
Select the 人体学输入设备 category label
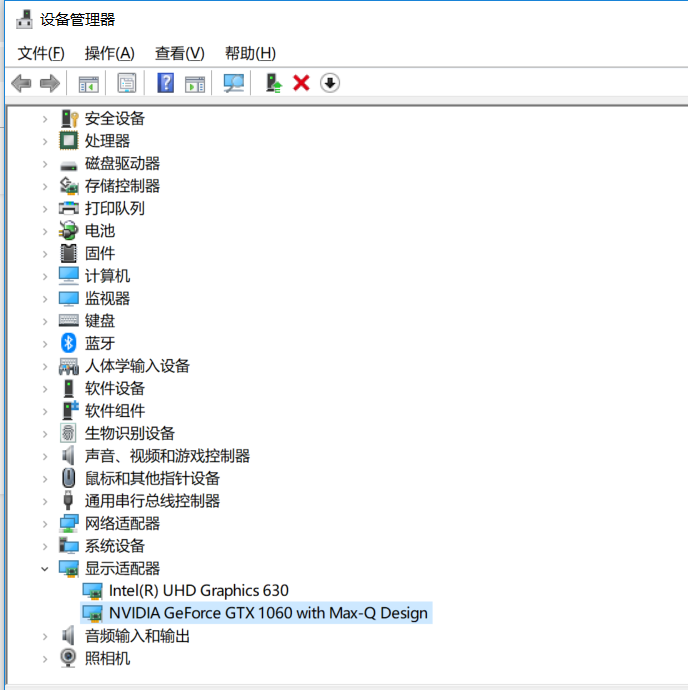point(137,366)
